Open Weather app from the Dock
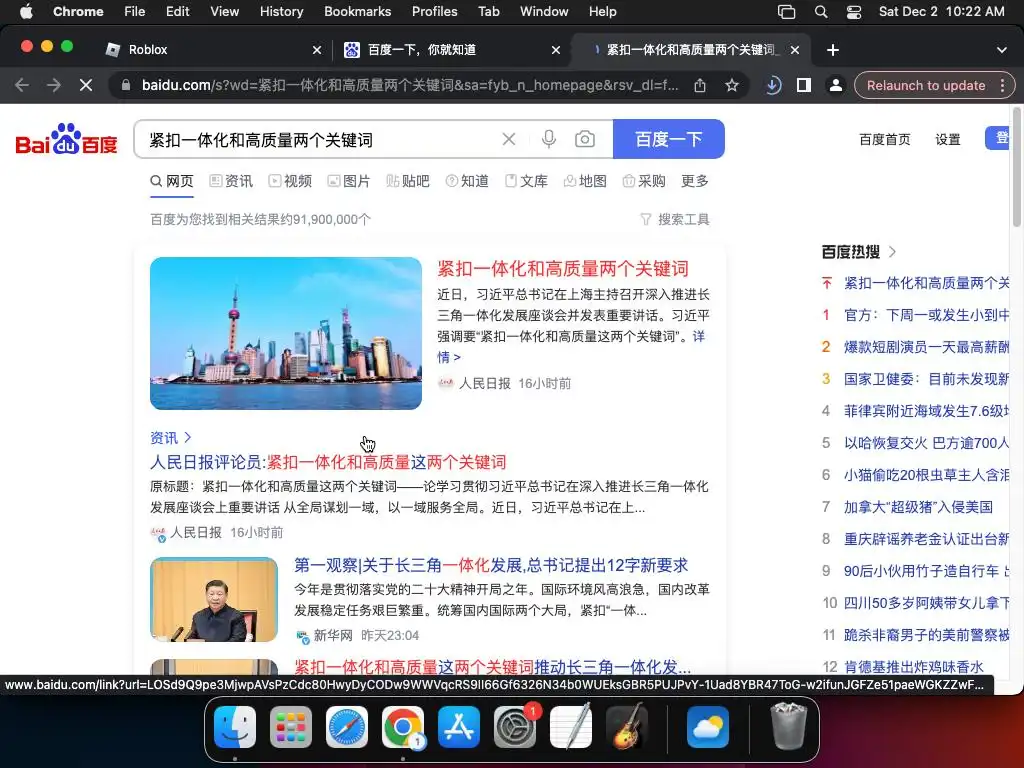This screenshot has height=768, width=1024. click(x=708, y=727)
